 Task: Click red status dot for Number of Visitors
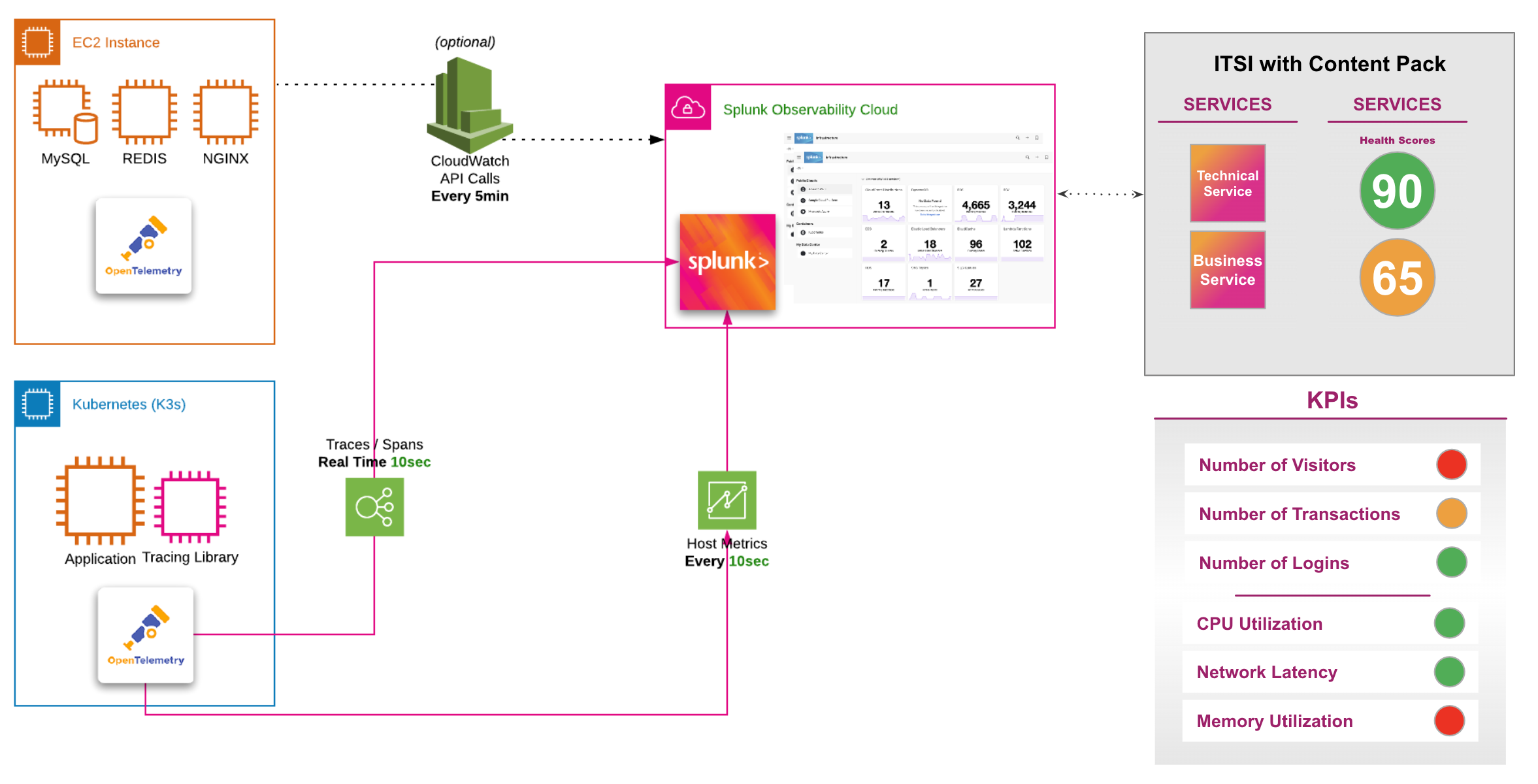coord(1451,465)
